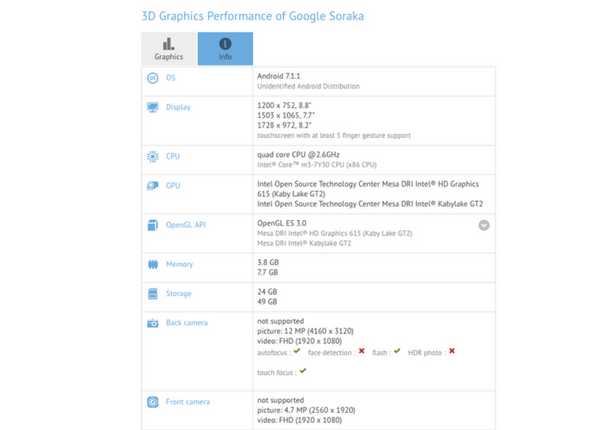This screenshot has height=430, width=612.
Task: Click the Storage SD card icon
Action: coord(153,294)
